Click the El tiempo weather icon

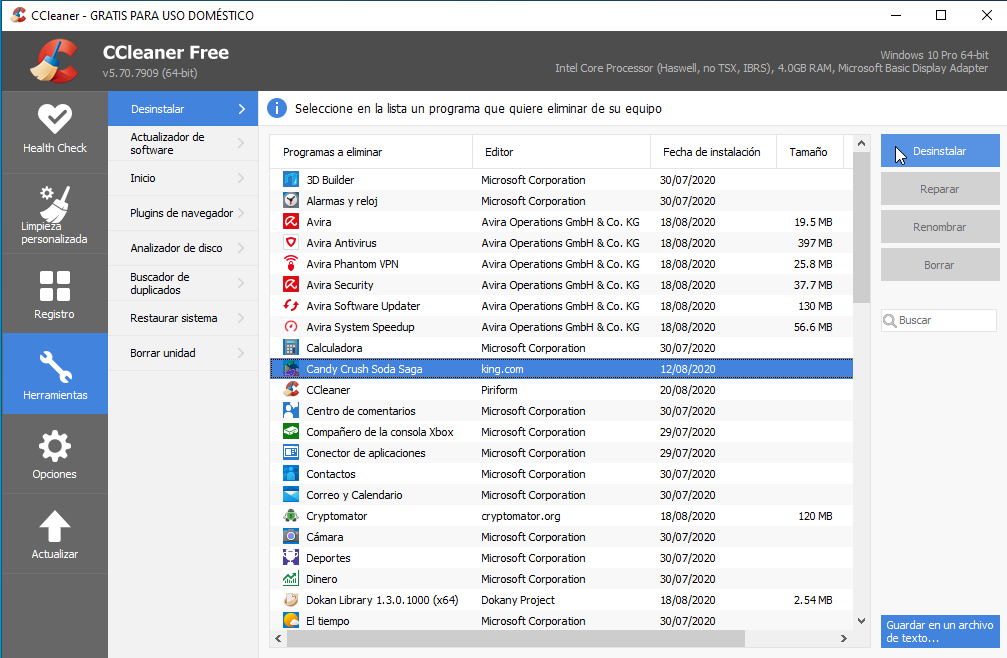point(291,621)
